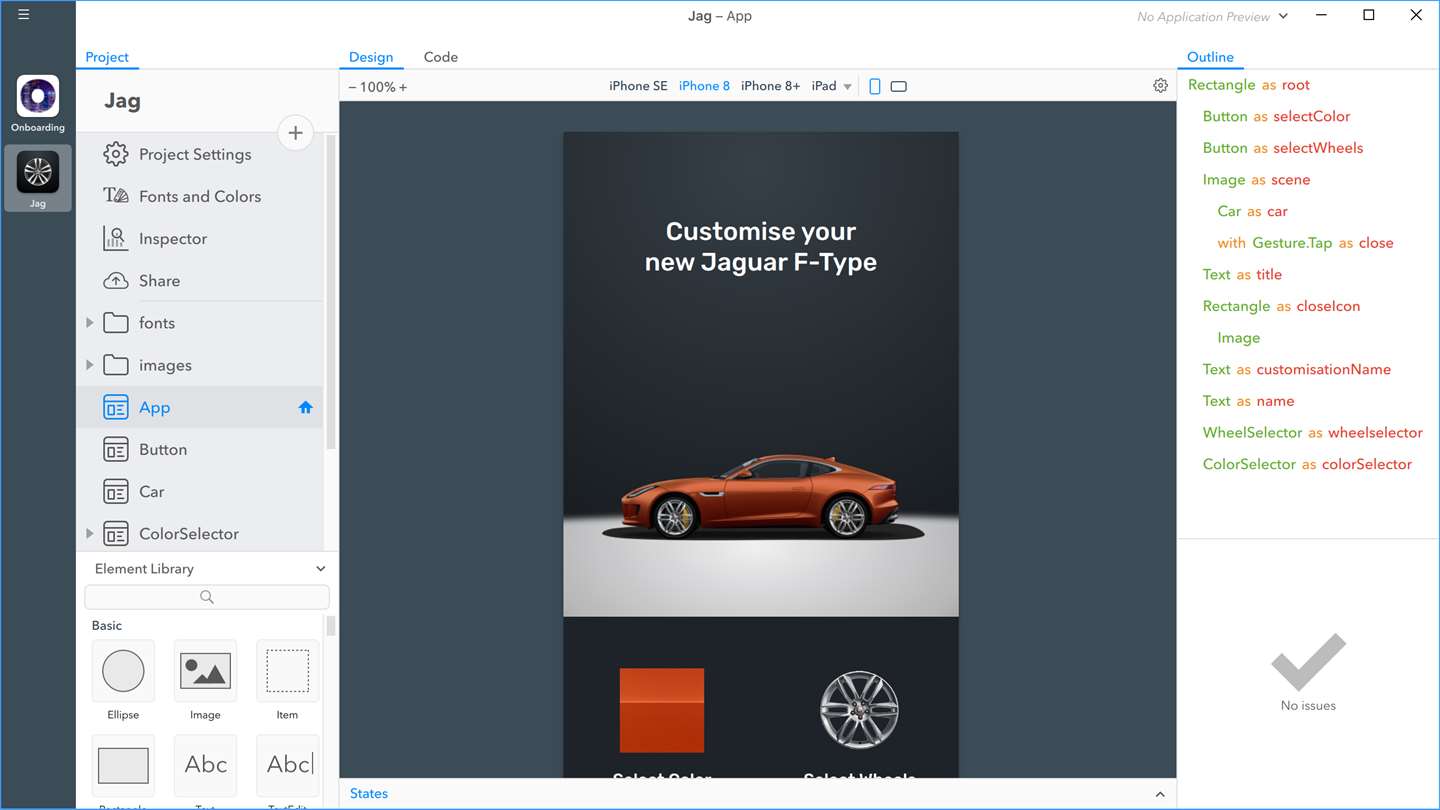Click the add new item plus button
Screen dimensions: 1440x810
point(295,133)
